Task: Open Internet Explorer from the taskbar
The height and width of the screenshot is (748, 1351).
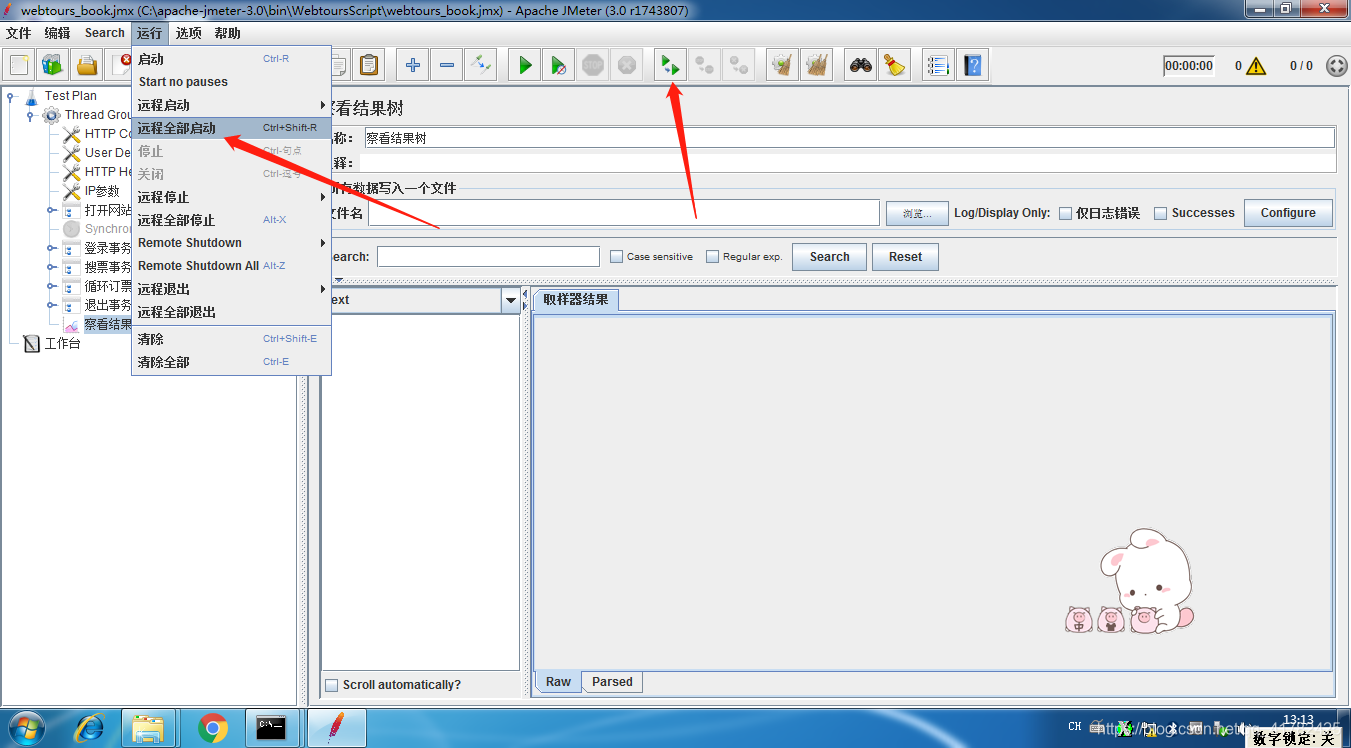Action: (89, 728)
